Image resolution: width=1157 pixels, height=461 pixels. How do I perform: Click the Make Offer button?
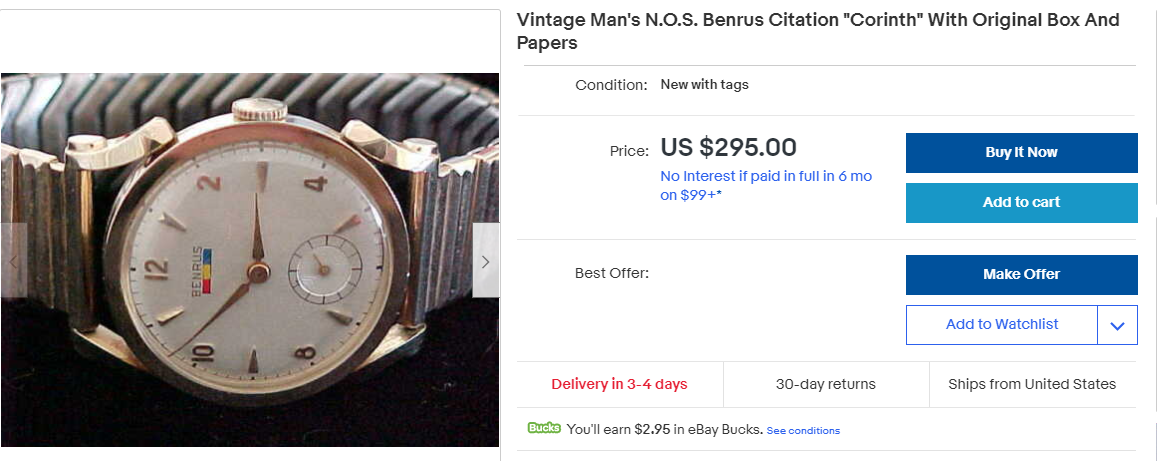(1021, 274)
